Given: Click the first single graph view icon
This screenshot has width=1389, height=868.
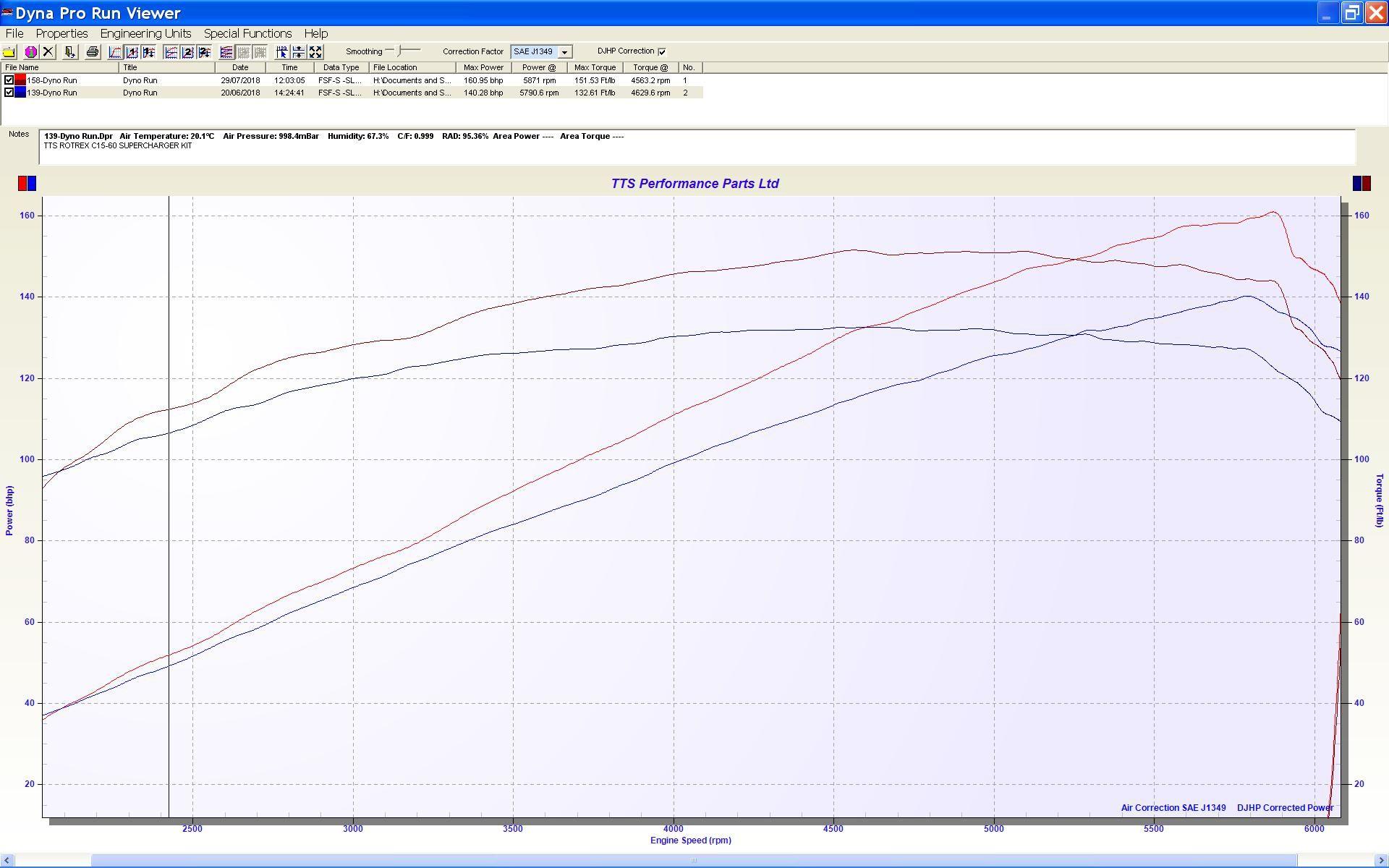Looking at the screenshot, I should pos(115,52).
